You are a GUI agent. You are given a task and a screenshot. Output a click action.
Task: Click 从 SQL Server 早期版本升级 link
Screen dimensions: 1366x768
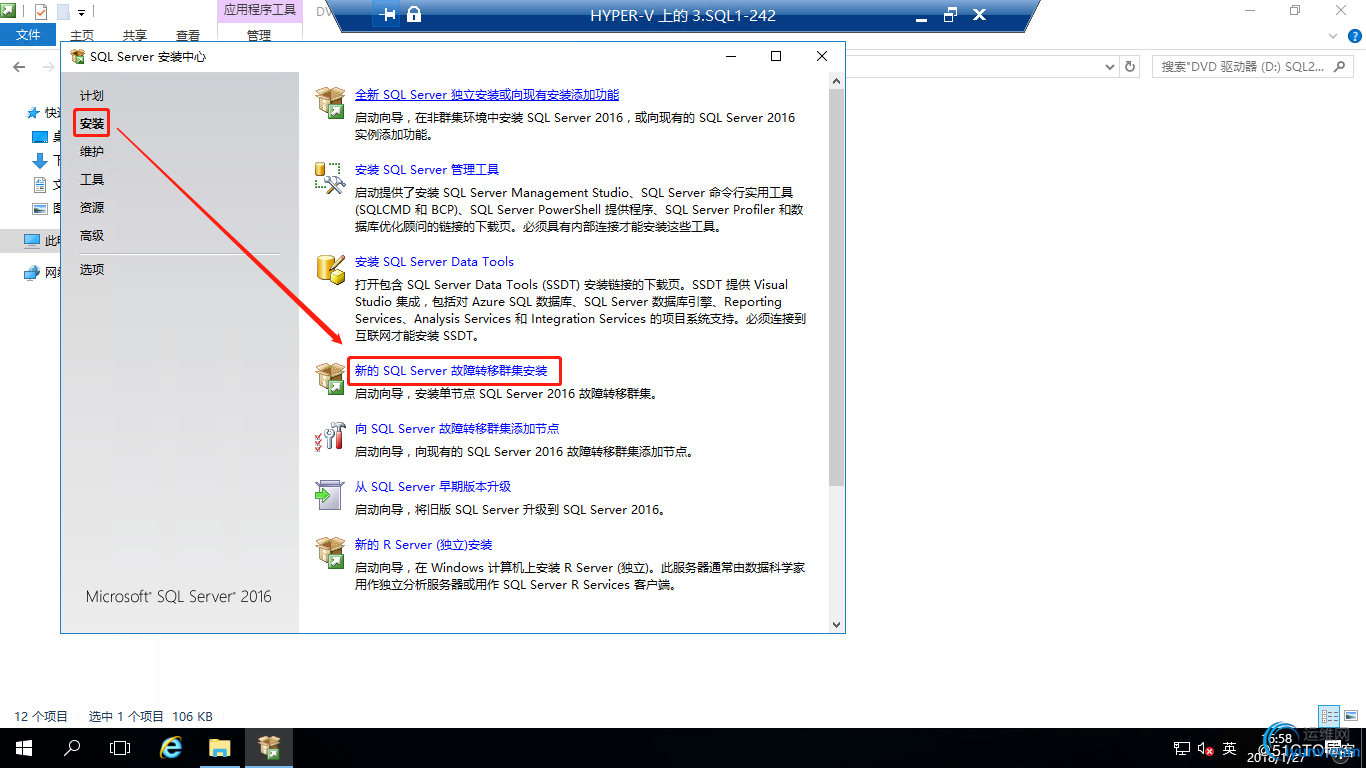click(433, 487)
